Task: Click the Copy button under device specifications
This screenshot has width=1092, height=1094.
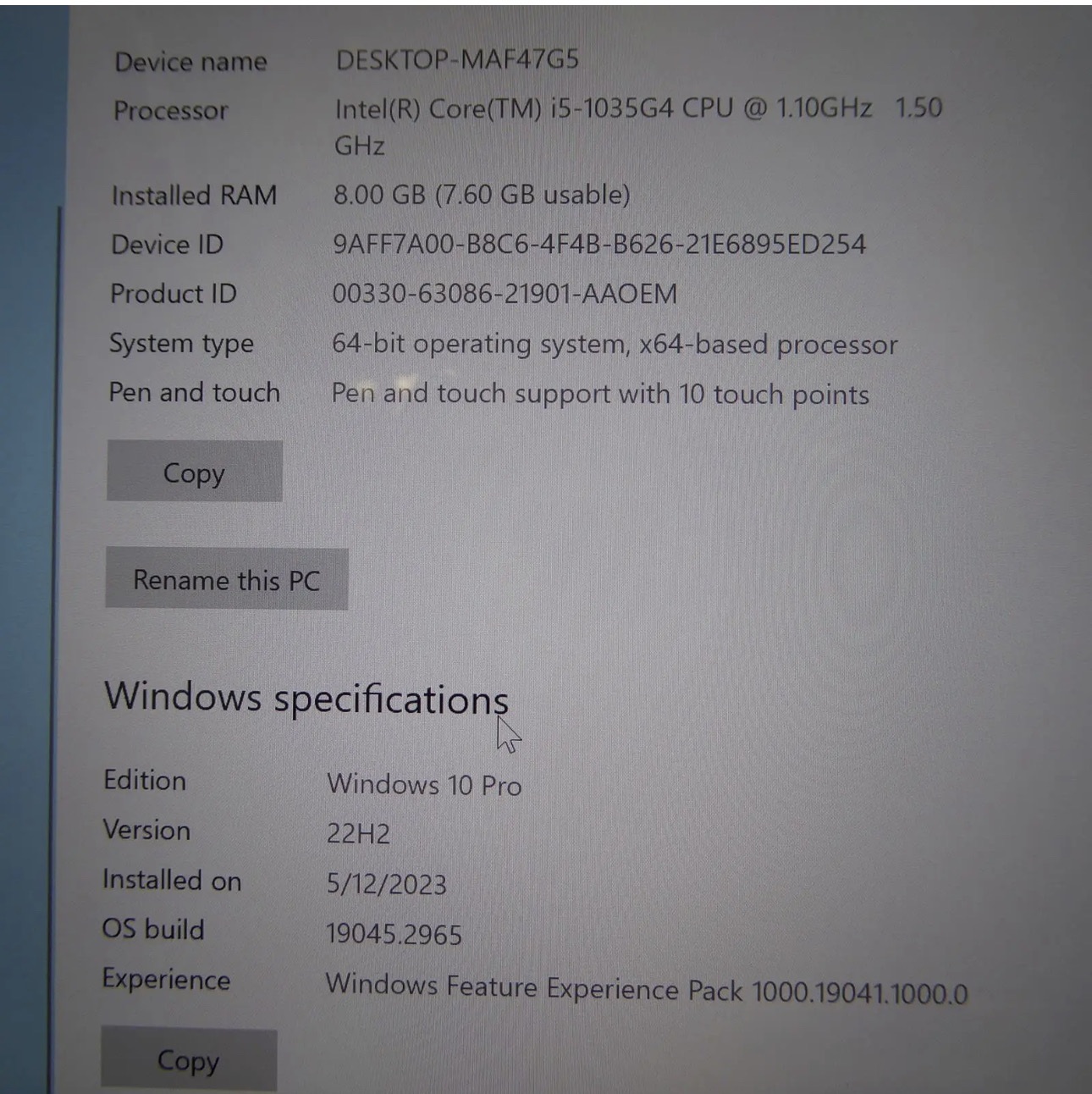Action: (x=193, y=472)
